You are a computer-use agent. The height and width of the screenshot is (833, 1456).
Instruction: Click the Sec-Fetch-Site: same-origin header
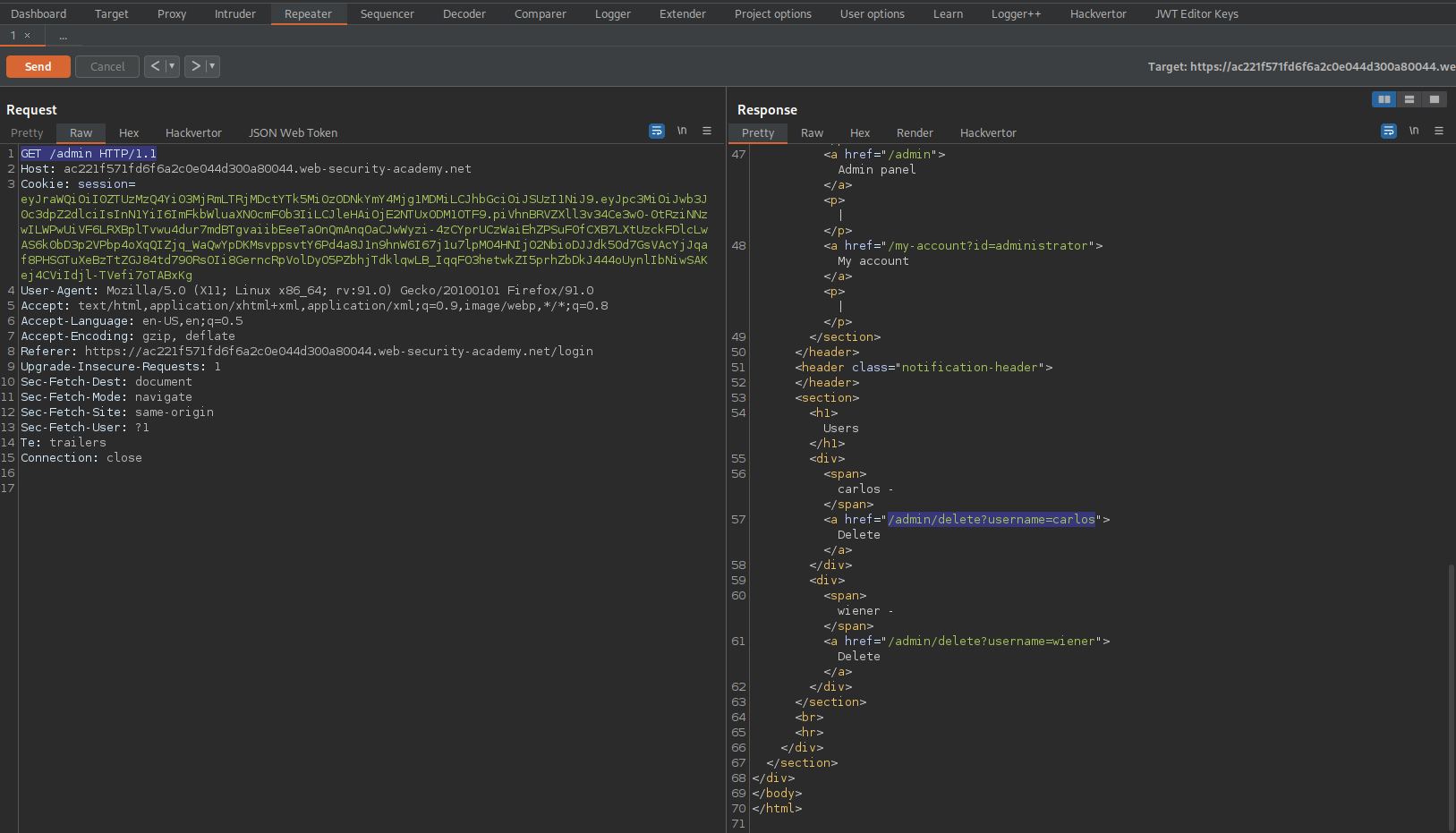click(117, 412)
